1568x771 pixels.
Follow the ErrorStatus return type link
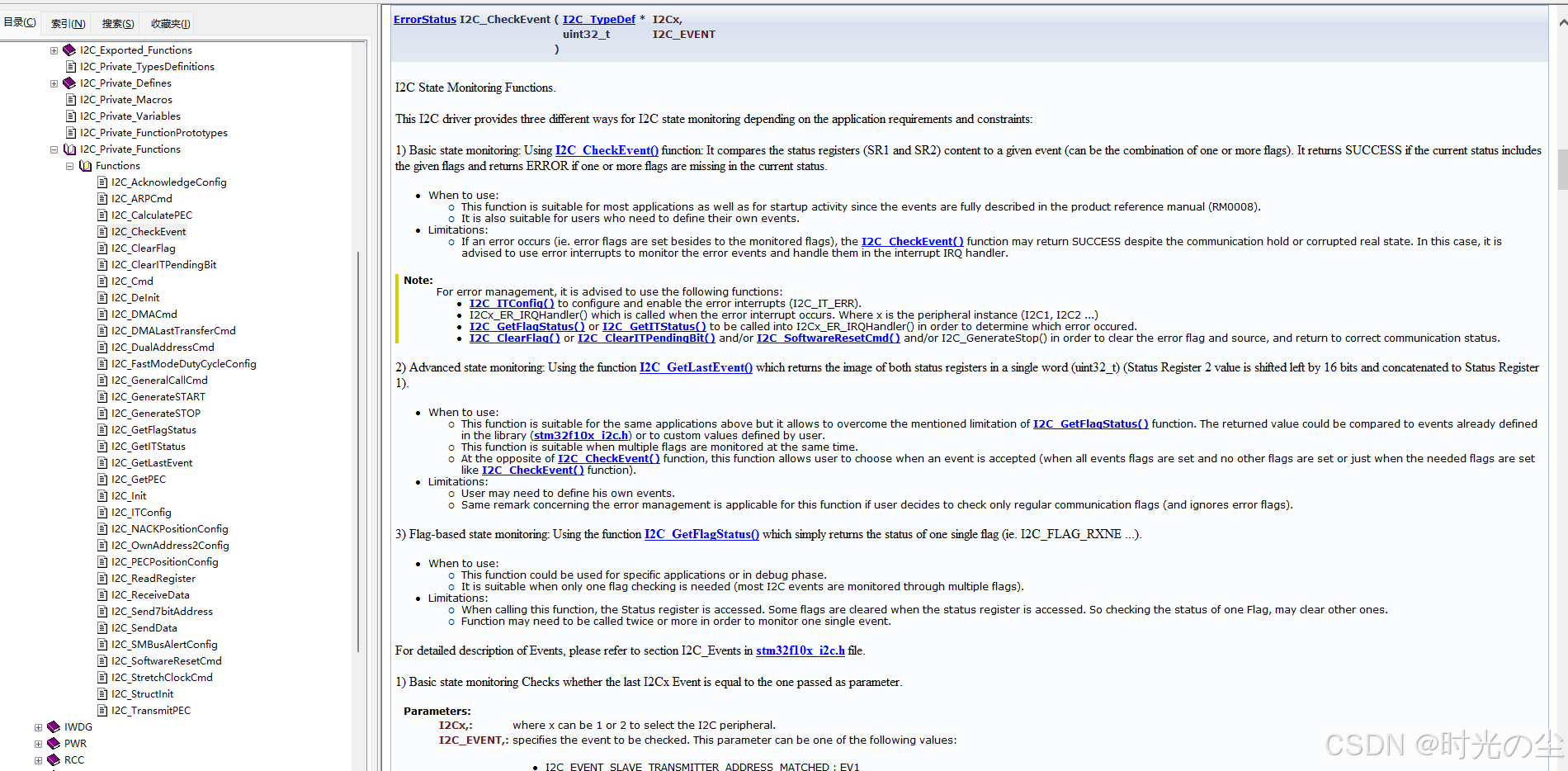(425, 19)
